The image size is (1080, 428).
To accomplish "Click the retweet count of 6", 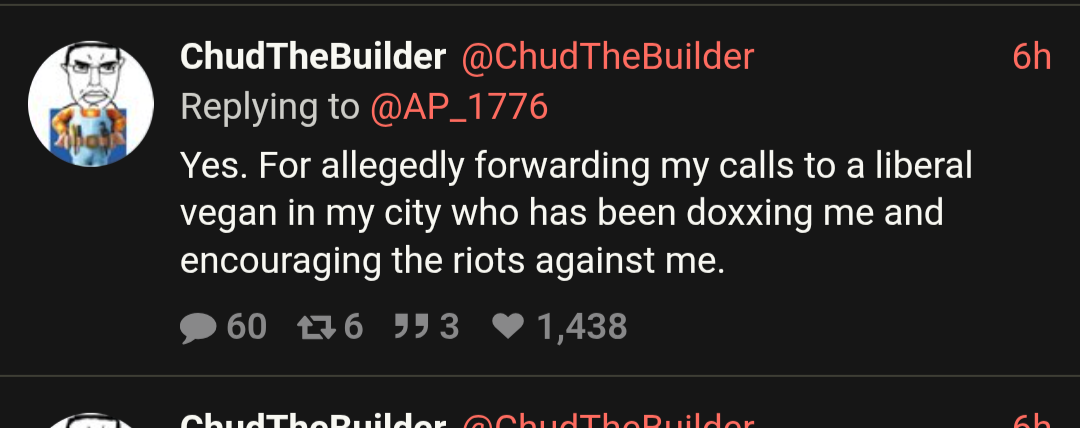I will (x=353, y=327).
